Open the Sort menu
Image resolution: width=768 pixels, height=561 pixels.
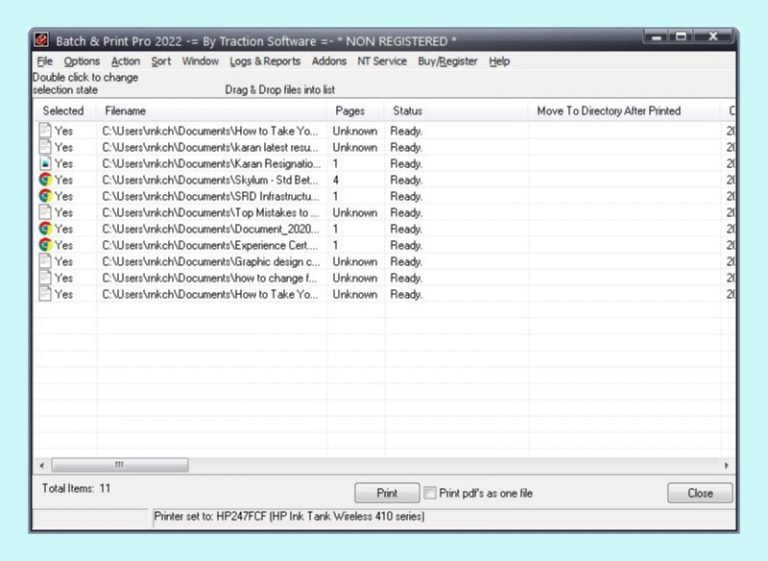161,61
